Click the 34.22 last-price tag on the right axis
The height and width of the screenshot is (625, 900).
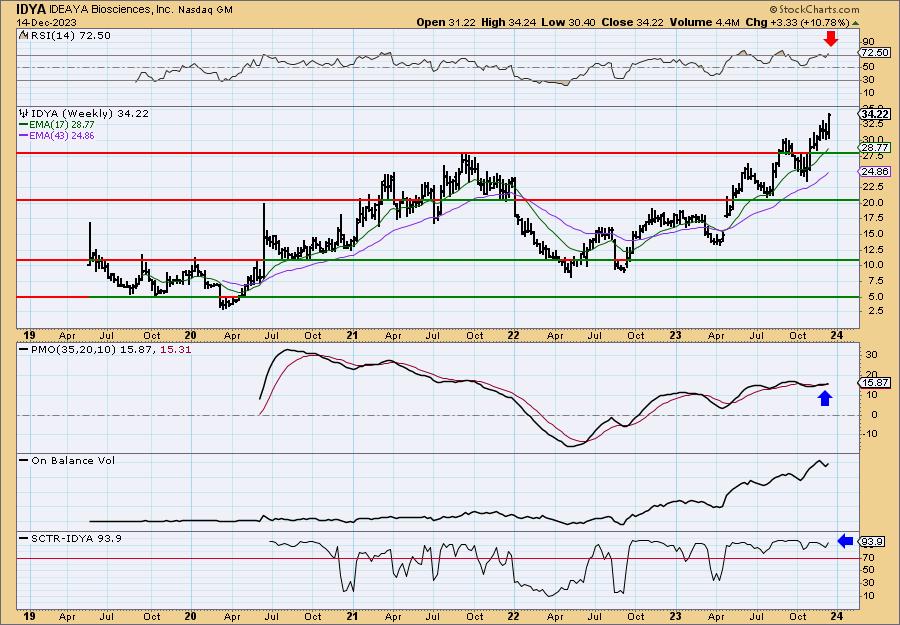(x=875, y=114)
